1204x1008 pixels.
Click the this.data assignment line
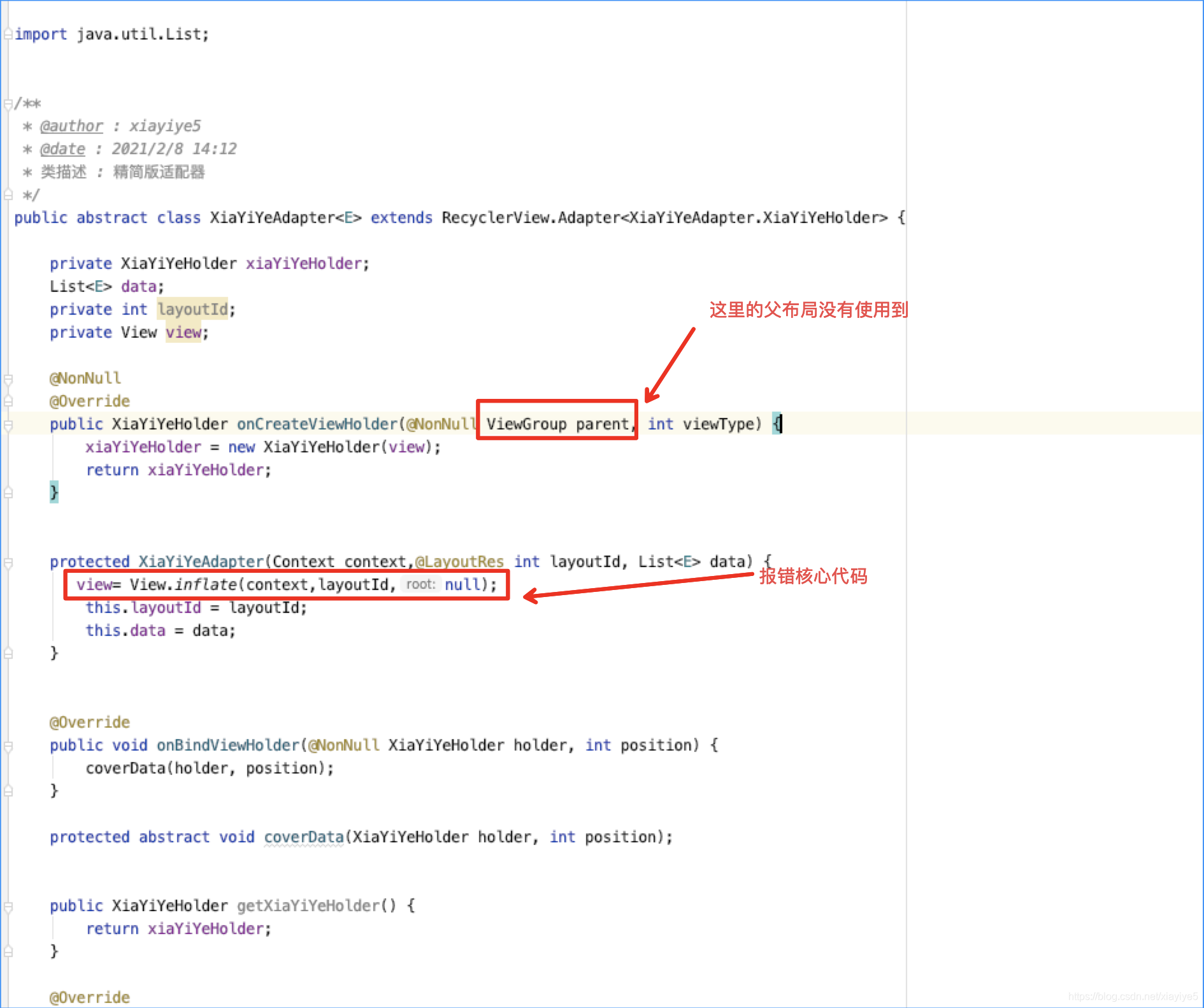pos(161,631)
